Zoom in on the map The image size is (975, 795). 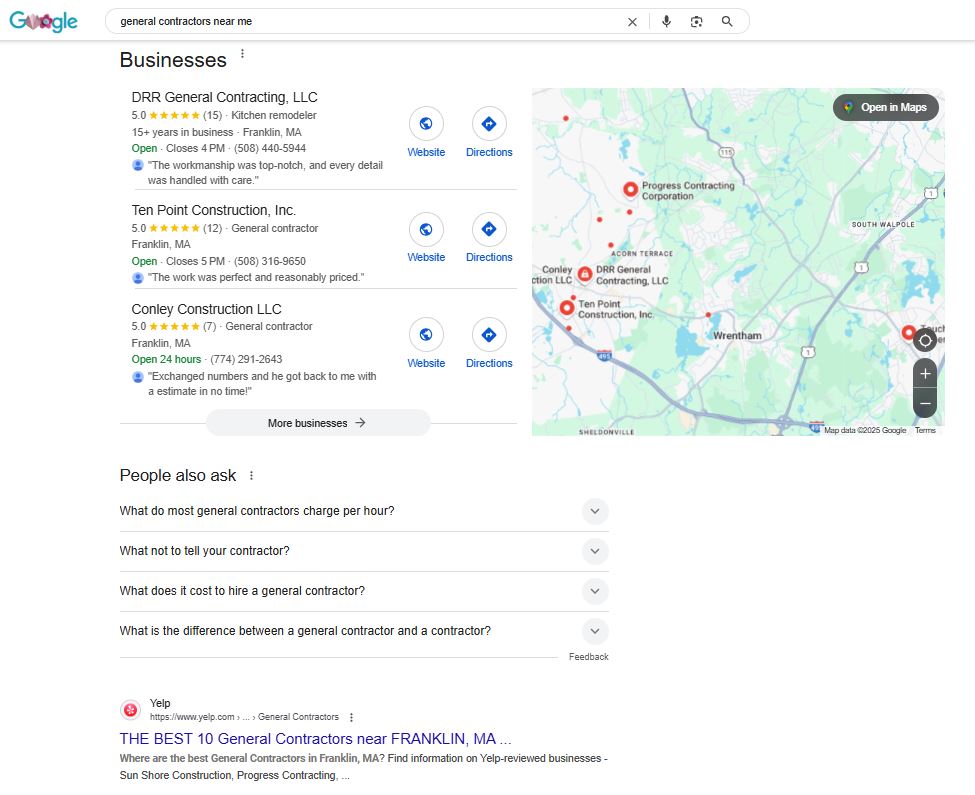click(925, 374)
